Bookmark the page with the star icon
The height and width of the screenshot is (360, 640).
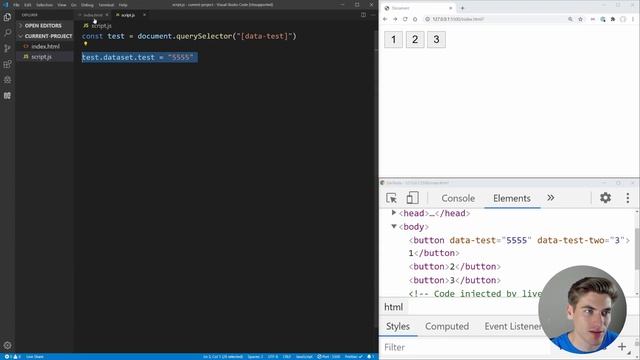(x=580, y=19)
